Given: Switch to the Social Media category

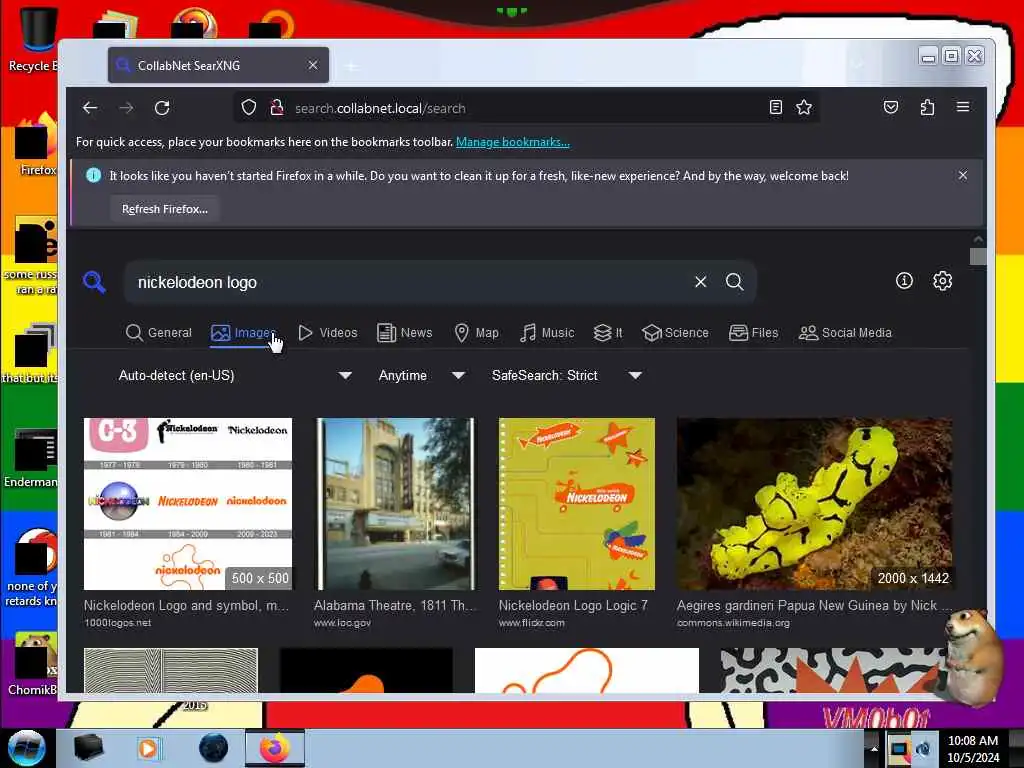Looking at the screenshot, I should click(845, 332).
